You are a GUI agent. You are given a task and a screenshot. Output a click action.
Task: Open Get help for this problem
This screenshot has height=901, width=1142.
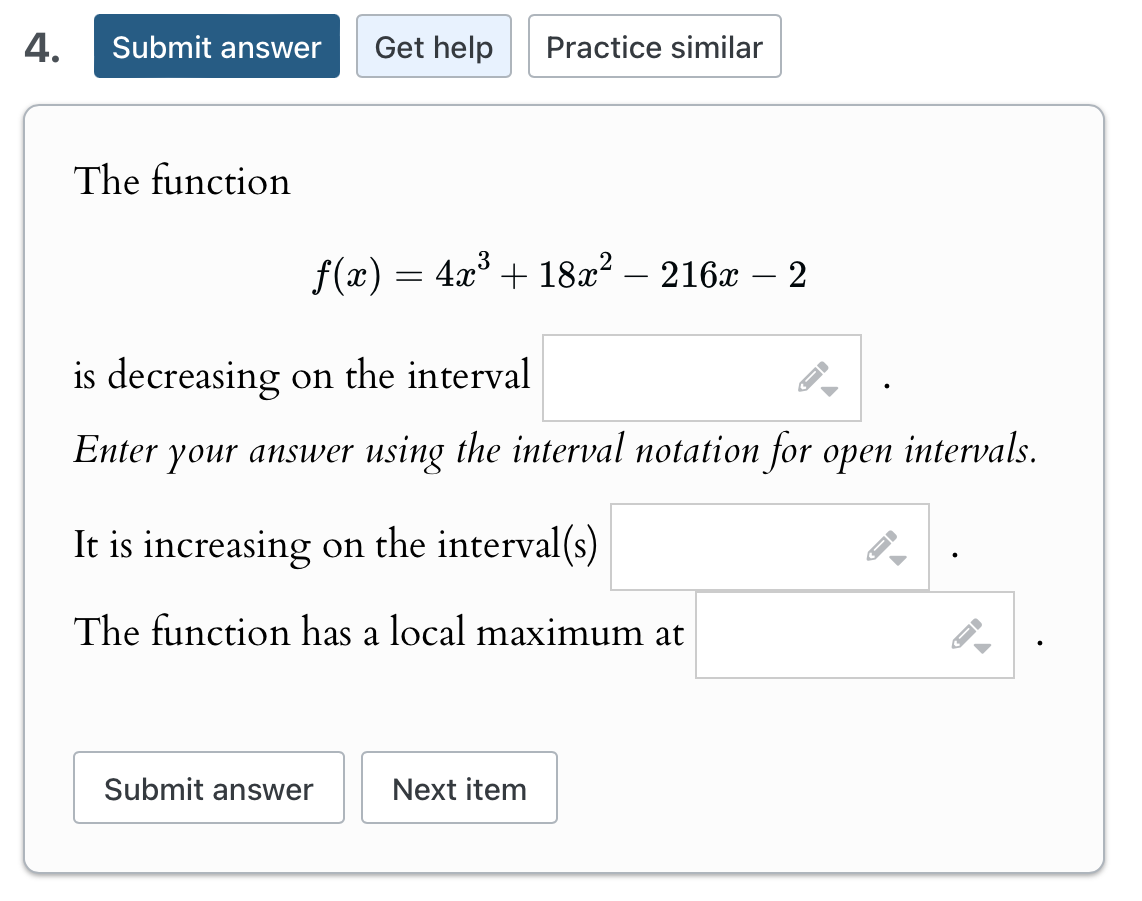pyautogui.click(x=433, y=46)
